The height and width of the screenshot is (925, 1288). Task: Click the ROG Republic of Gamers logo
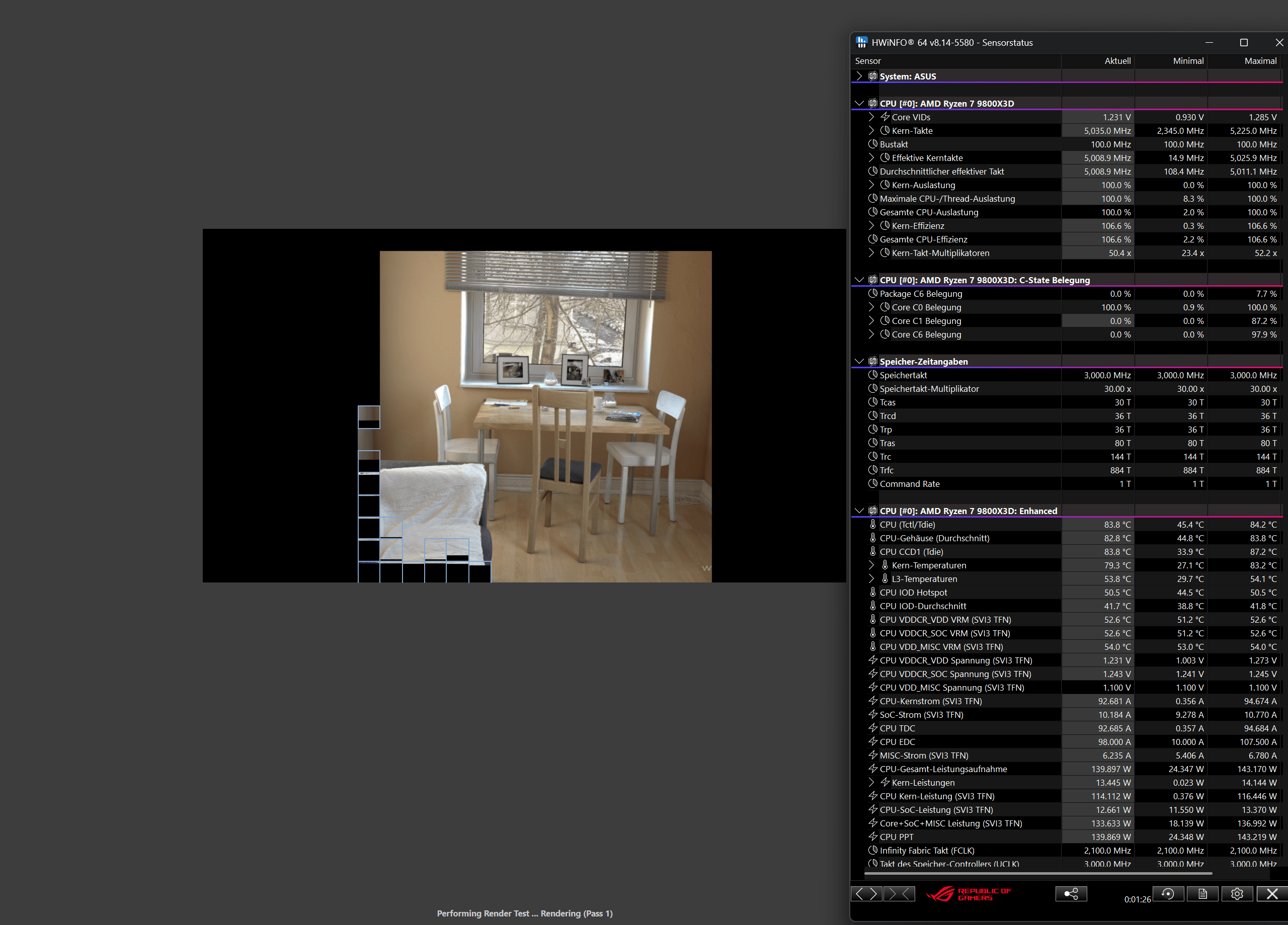(969, 894)
